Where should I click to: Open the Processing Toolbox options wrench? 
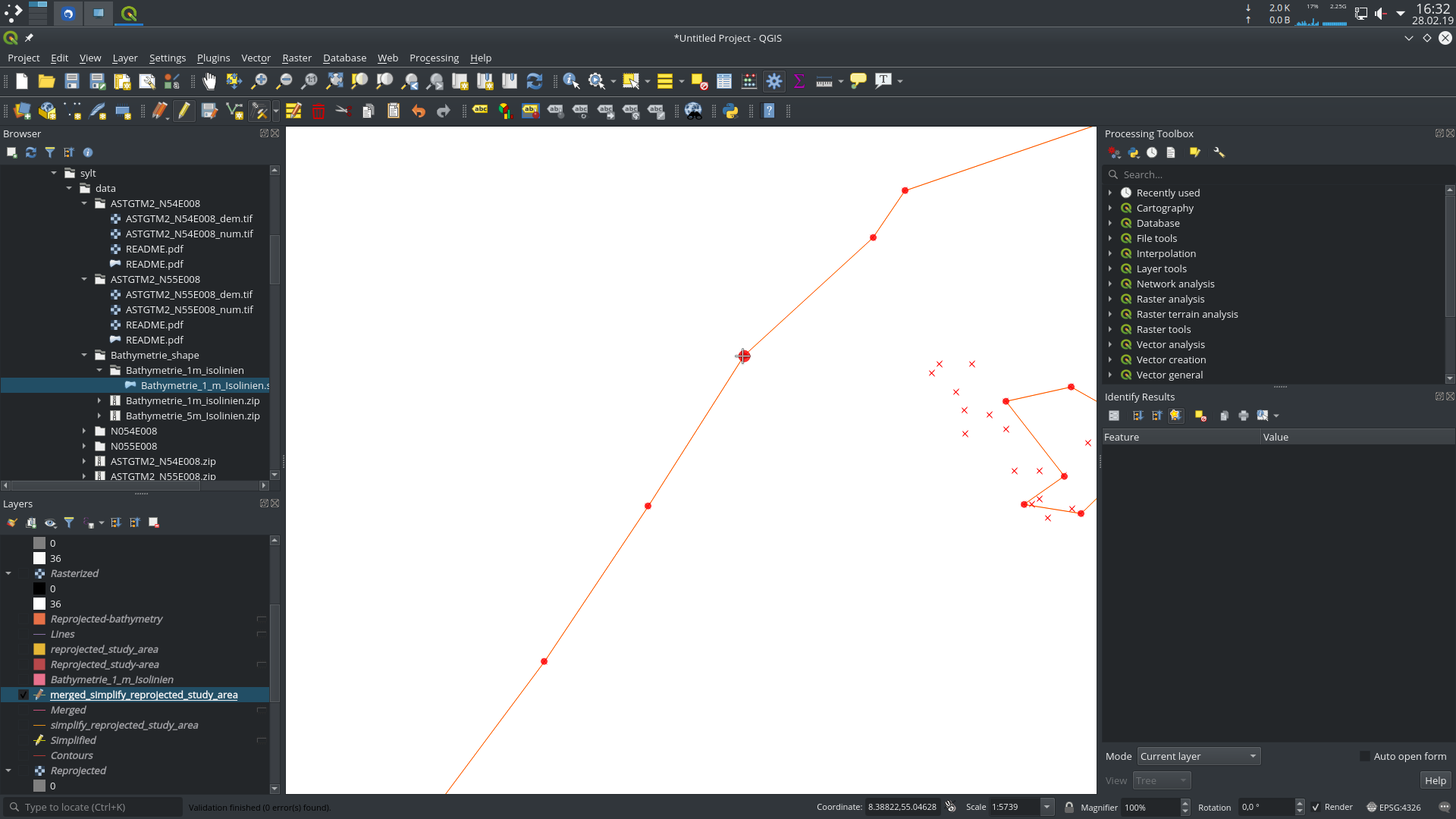click(1219, 152)
